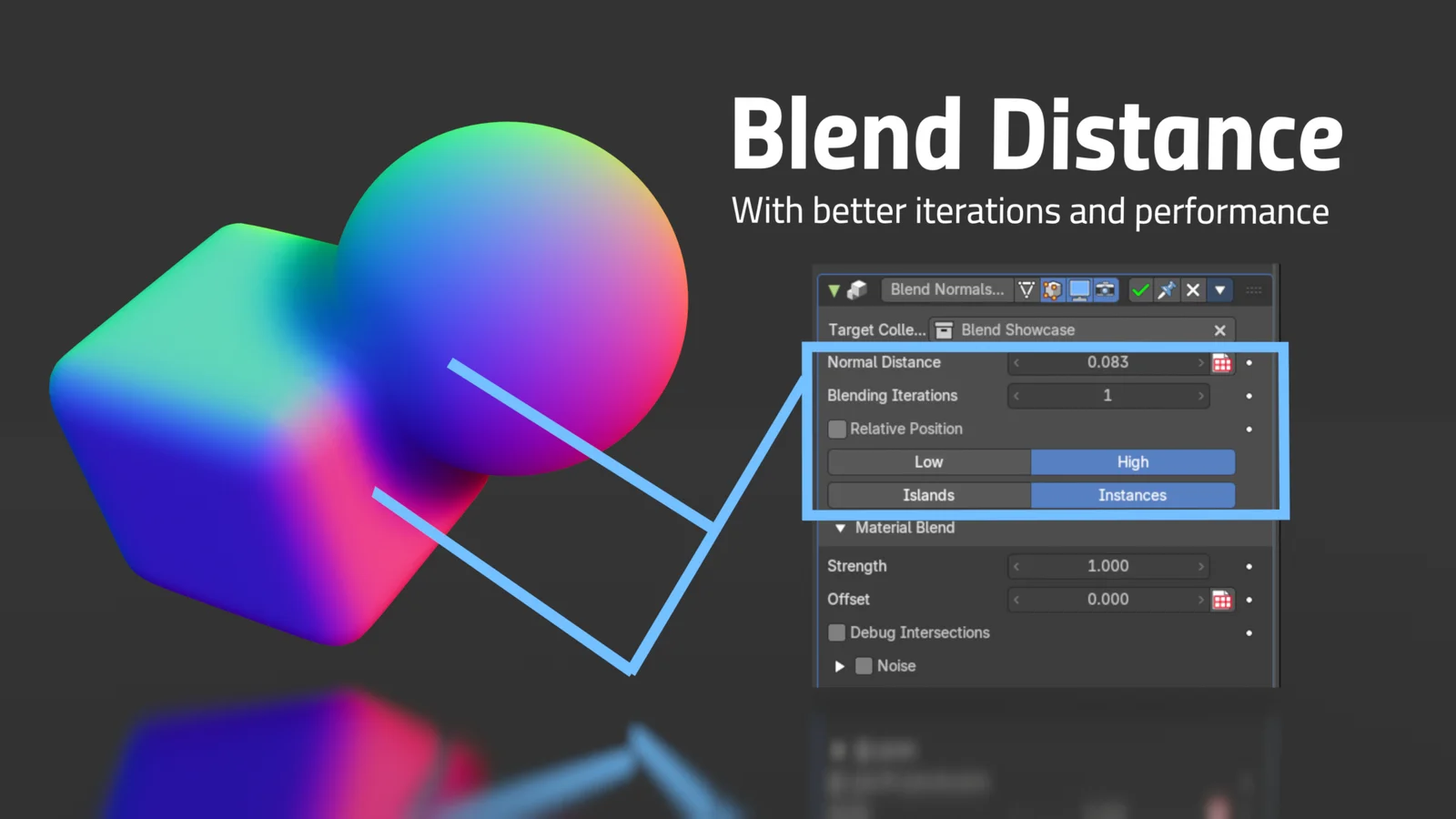
Task: Collapse the modifier using the green triangle
Action: 835,289
